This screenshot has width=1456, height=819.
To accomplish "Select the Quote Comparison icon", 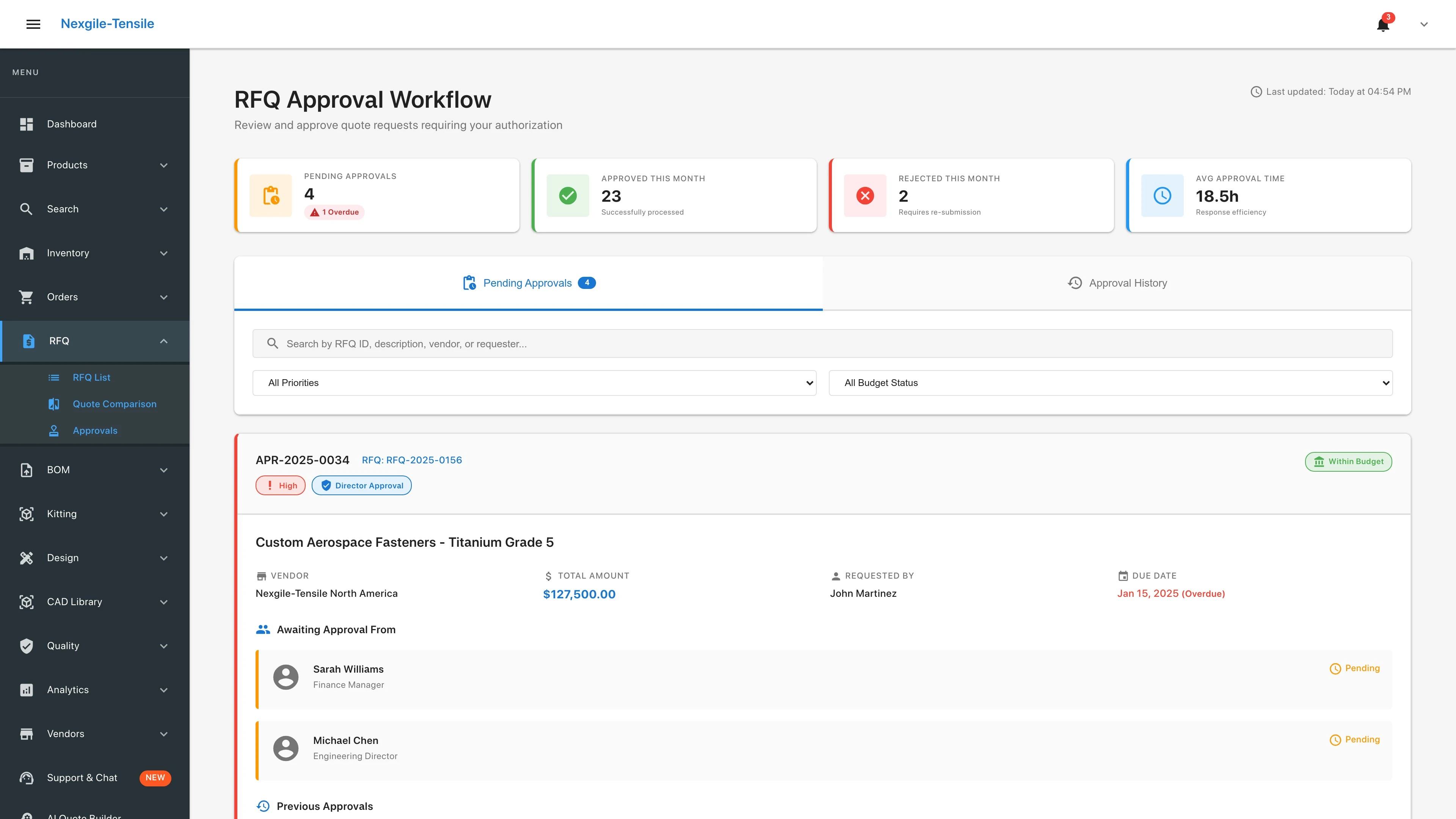I will tap(54, 403).
